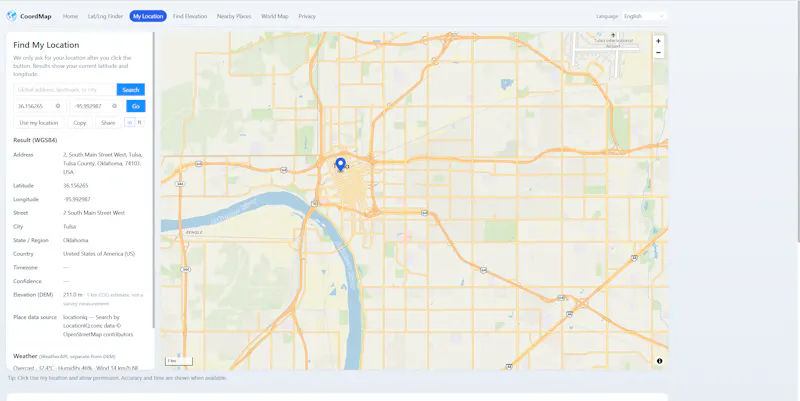Focus the global address search field
The width and height of the screenshot is (800, 401).
point(65,90)
